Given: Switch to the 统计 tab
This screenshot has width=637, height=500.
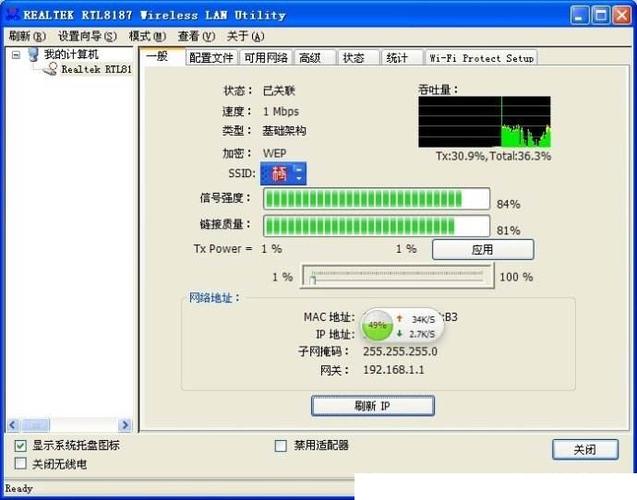Looking at the screenshot, I should (x=401, y=58).
